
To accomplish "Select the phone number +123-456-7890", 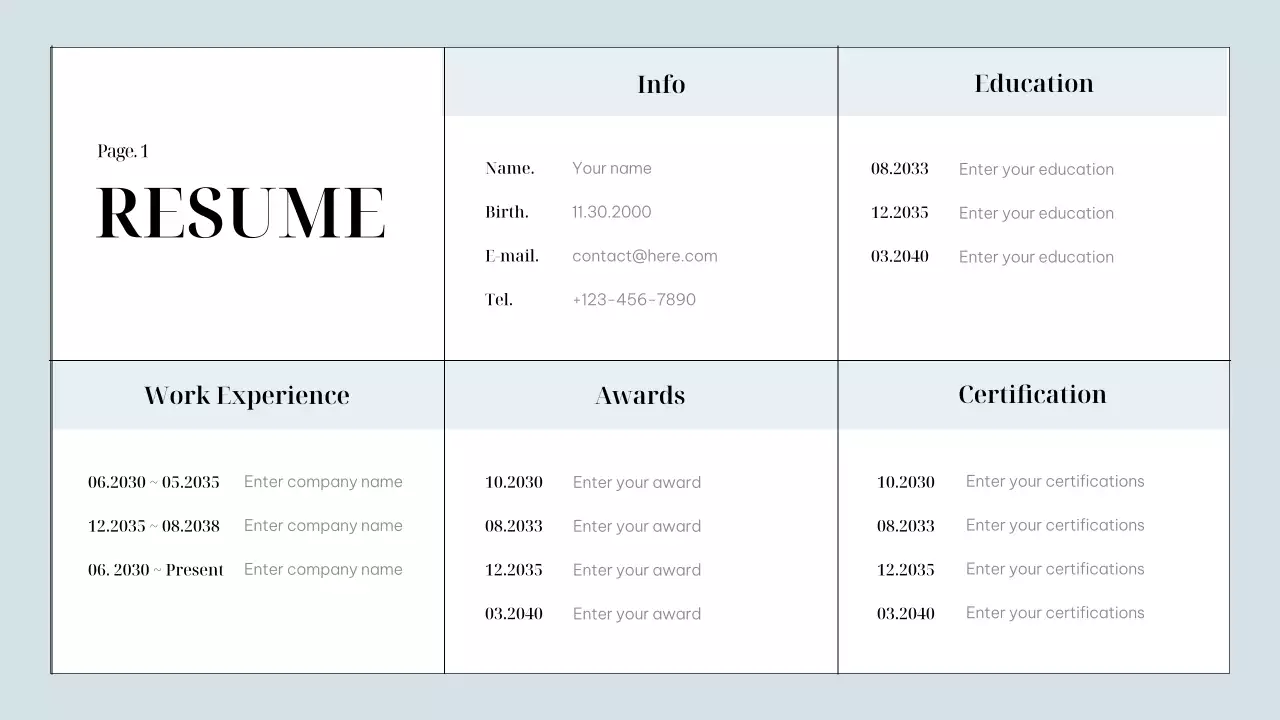I will pyautogui.click(x=633, y=300).
